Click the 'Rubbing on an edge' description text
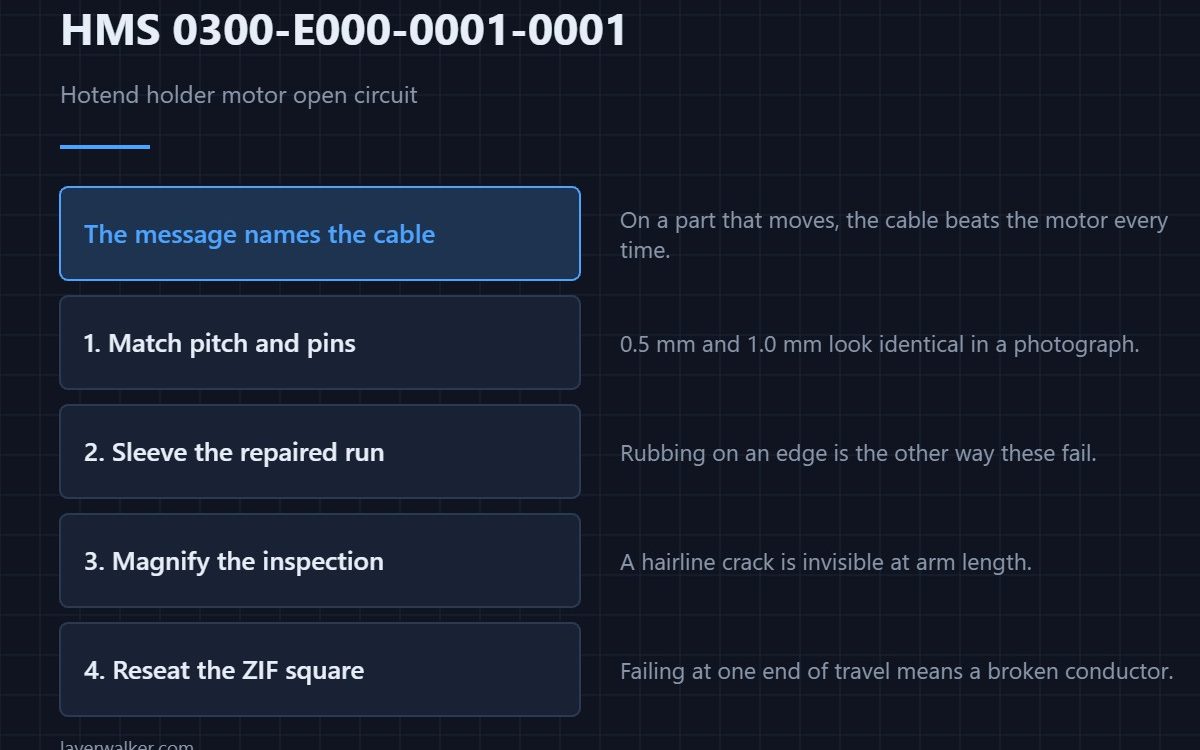The width and height of the screenshot is (1200, 750). click(858, 453)
